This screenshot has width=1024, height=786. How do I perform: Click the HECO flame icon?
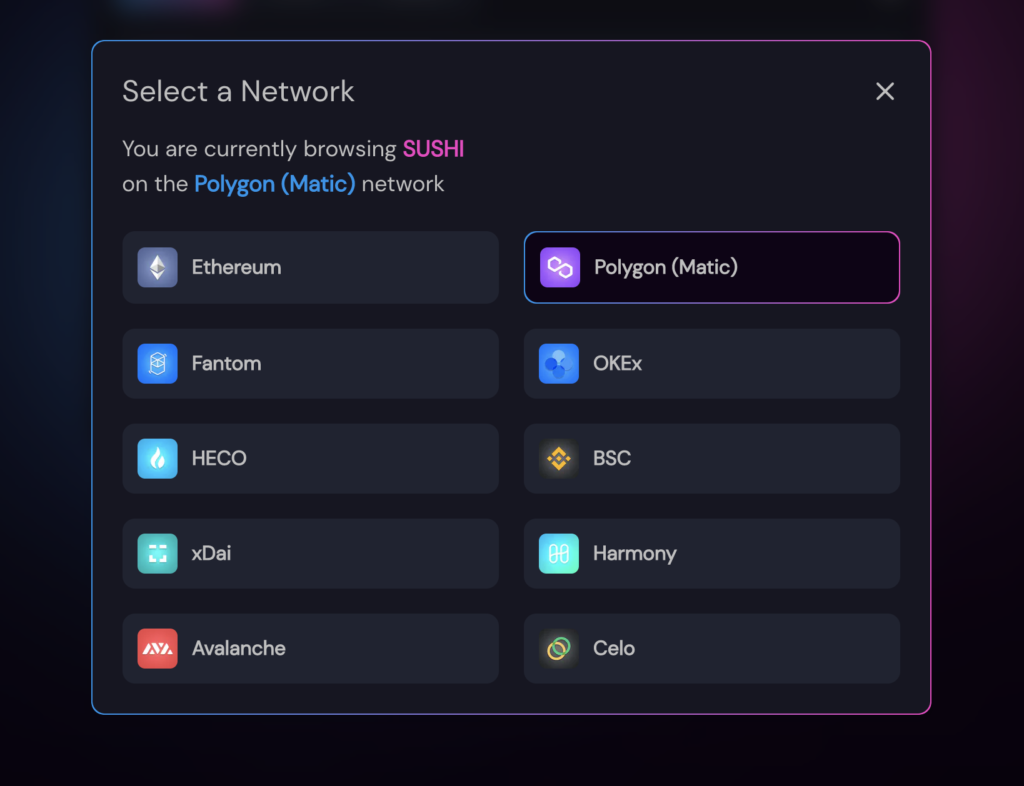click(157, 458)
